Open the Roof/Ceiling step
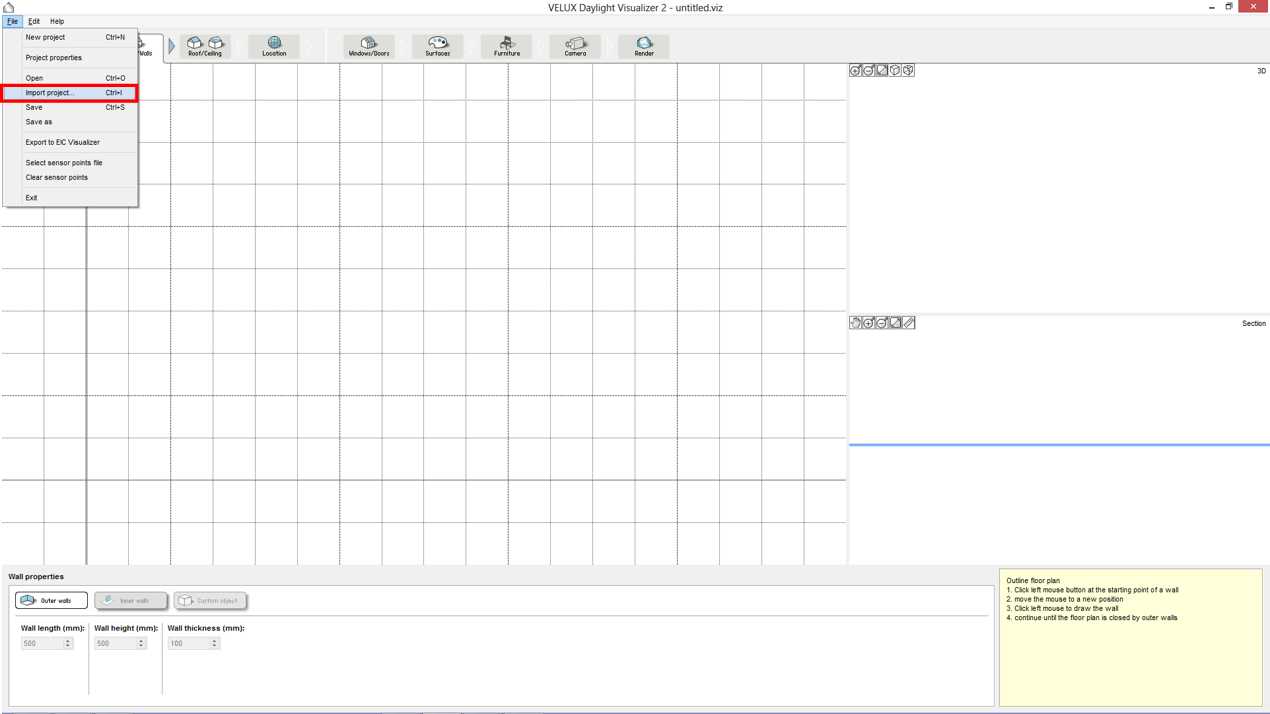 click(x=205, y=46)
